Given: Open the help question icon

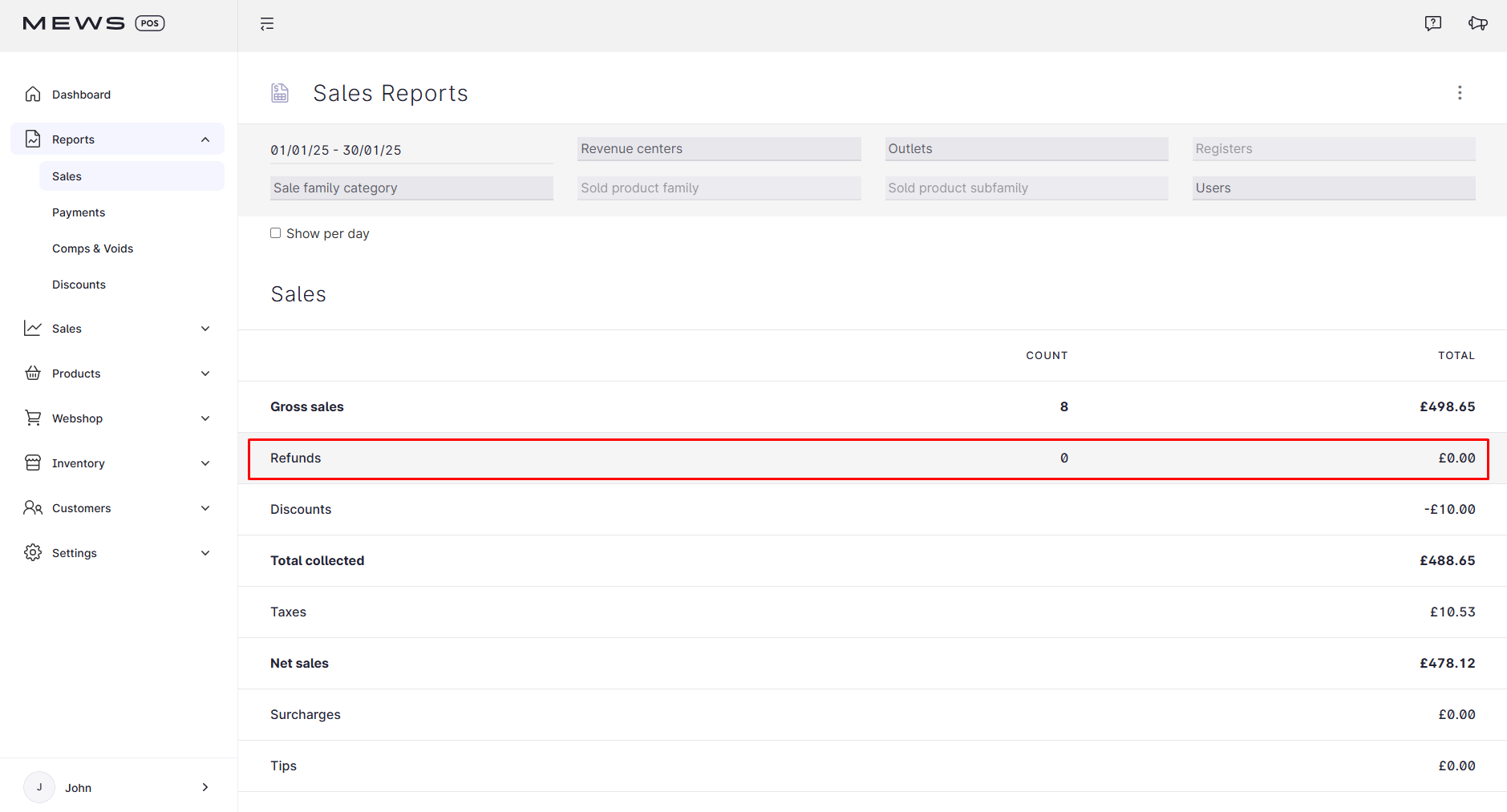Looking at the screenshot, I should [x=1432, y=23].
